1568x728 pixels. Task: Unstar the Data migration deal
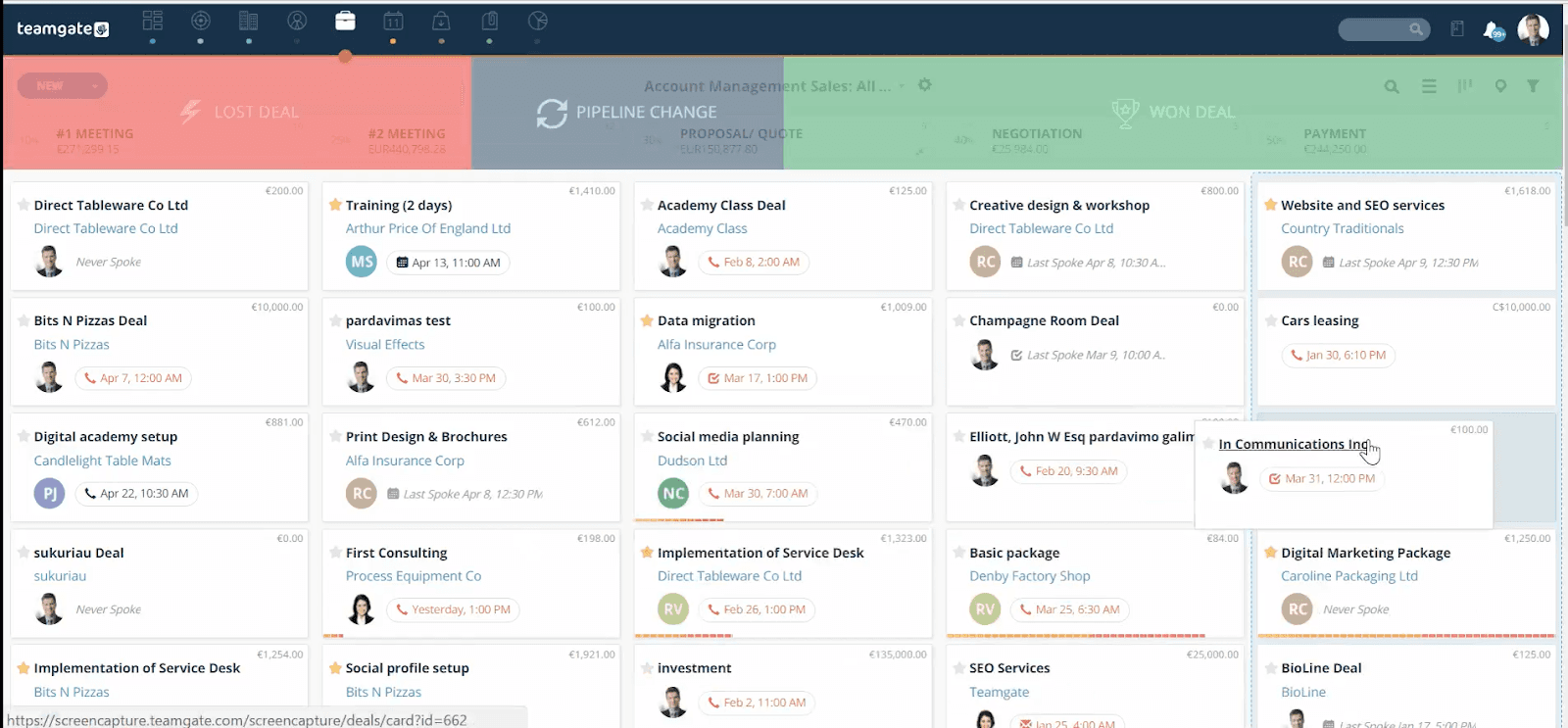(x=647, y=320)
